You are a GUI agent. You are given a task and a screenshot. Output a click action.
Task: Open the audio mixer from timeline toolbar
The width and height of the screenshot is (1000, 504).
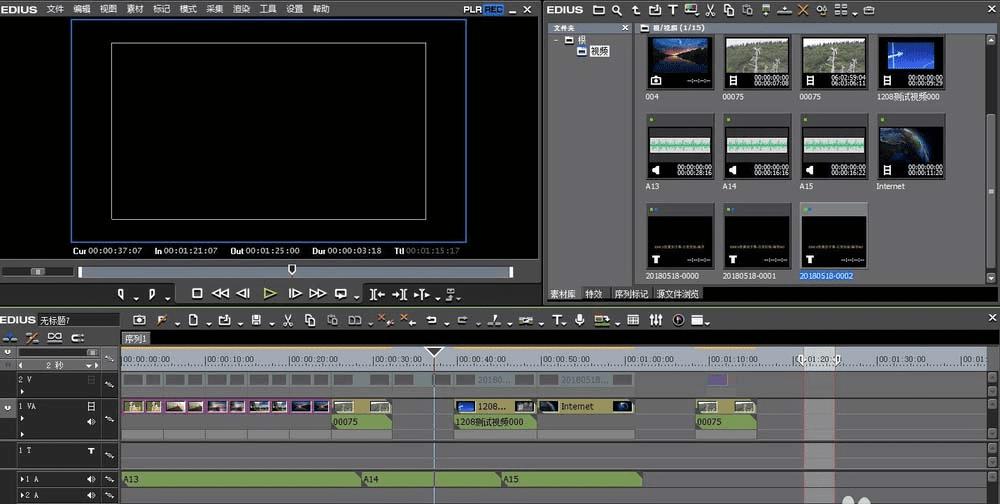tap(656, 320)
